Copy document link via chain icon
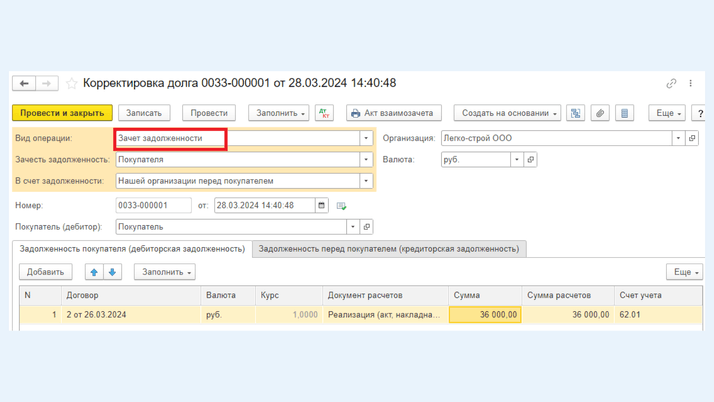 (x=671, y=83)
